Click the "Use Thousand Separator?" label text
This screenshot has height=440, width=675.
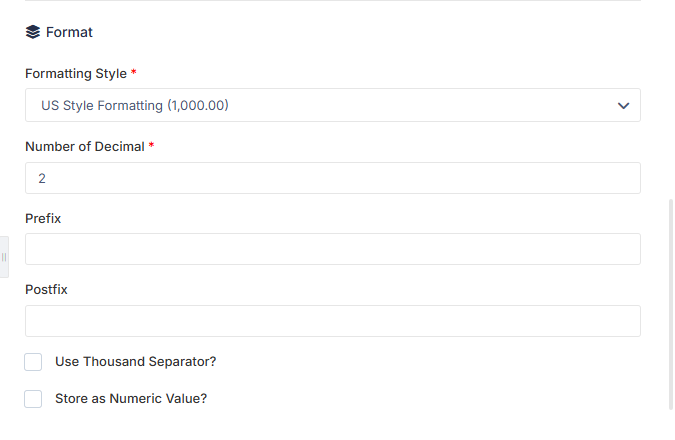tap(136, 362)
